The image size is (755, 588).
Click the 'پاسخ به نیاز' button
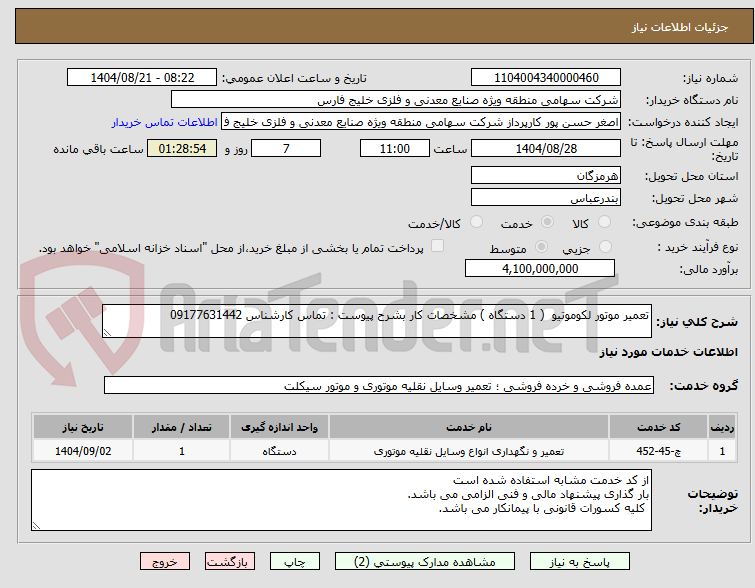tap(580, 562)
